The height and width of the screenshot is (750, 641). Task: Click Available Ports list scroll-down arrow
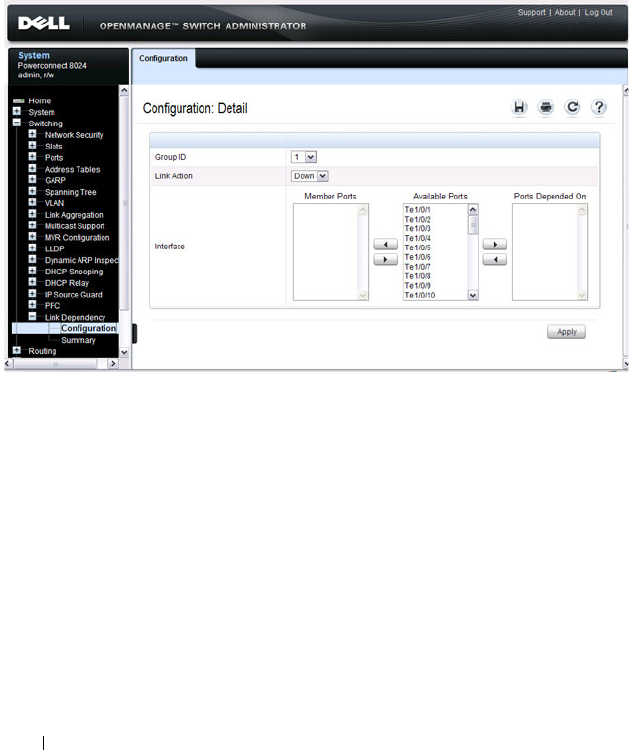[473, 295]
